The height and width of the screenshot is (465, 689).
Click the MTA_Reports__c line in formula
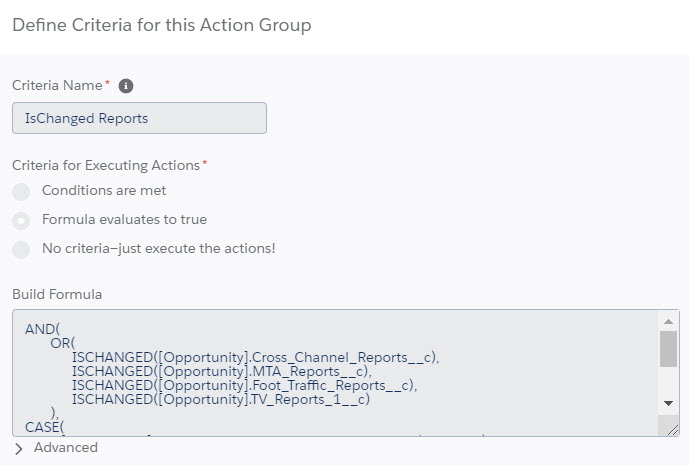221,370
